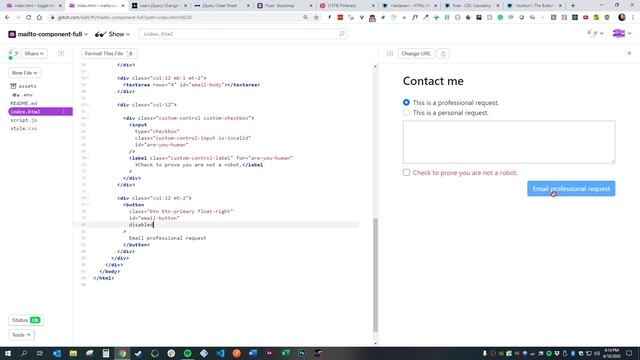The width and height of the screenshot is (640, 360).
Task: Open the Show dropdown with sunglasses icon
Action: (112, 34)
